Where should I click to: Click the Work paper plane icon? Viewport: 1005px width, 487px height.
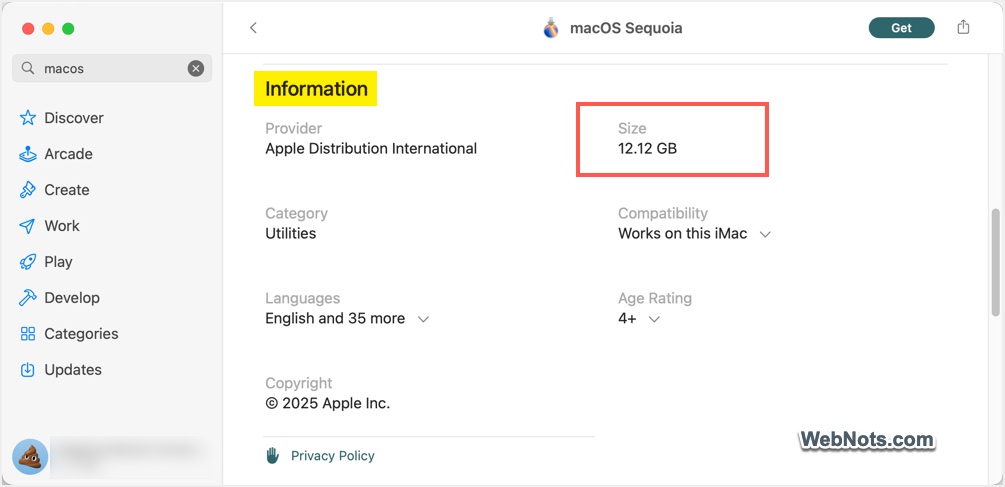coord(28,226)
